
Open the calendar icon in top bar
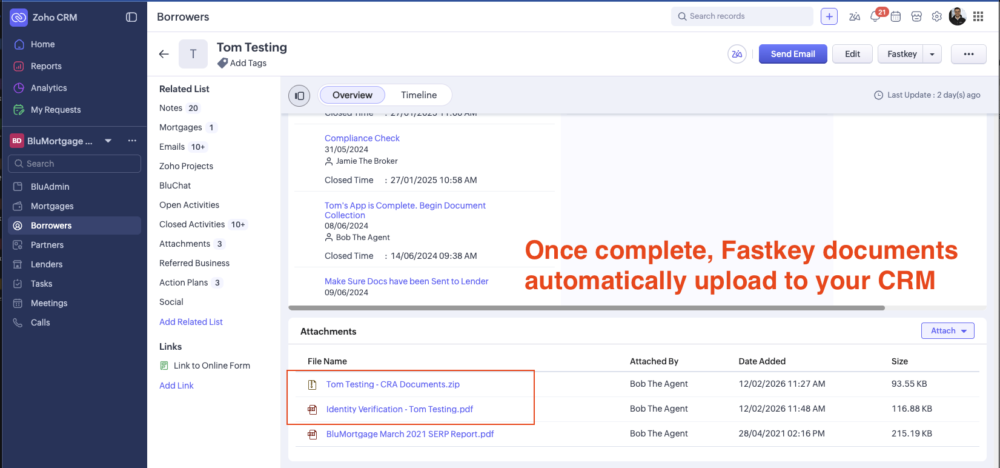pyautogui.click(x=896, y=17)
